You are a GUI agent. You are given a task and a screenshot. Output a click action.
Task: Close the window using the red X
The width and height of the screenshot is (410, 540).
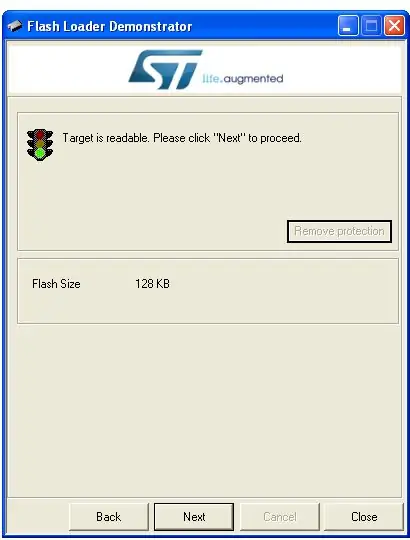(x=394, y=26)
